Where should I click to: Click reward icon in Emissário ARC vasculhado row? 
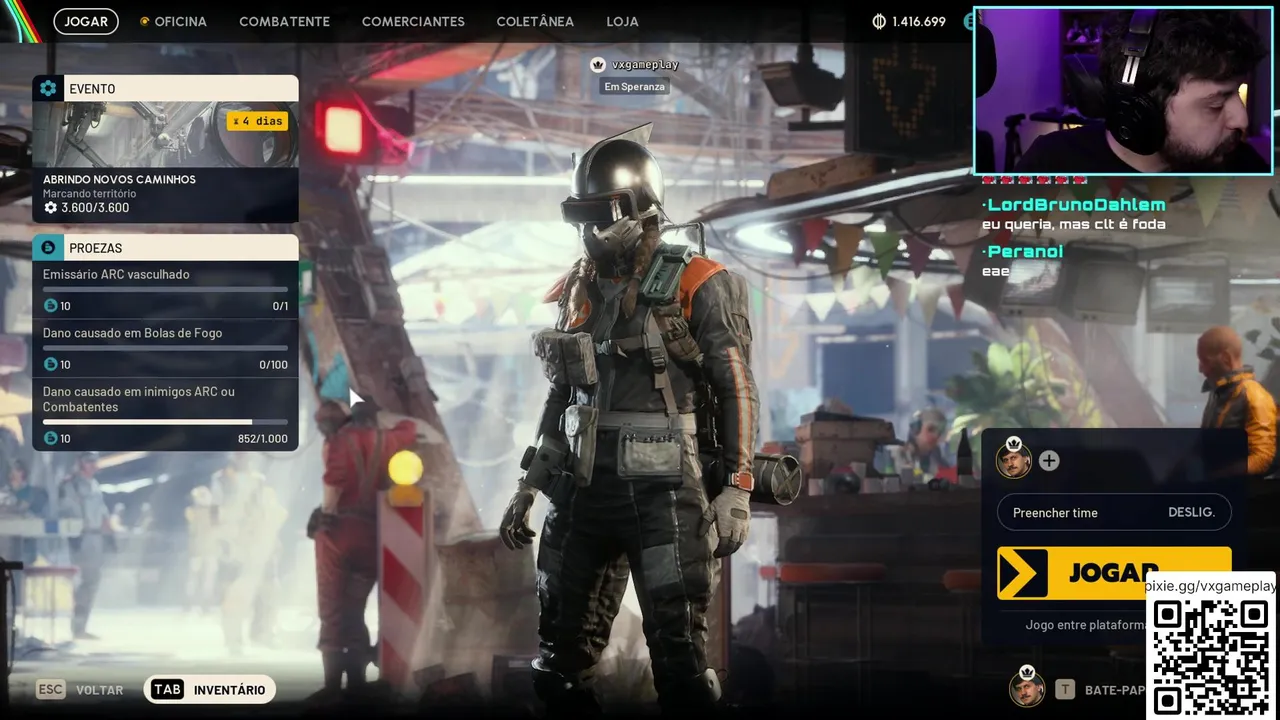pyautogui.click(x=50, y=305)
